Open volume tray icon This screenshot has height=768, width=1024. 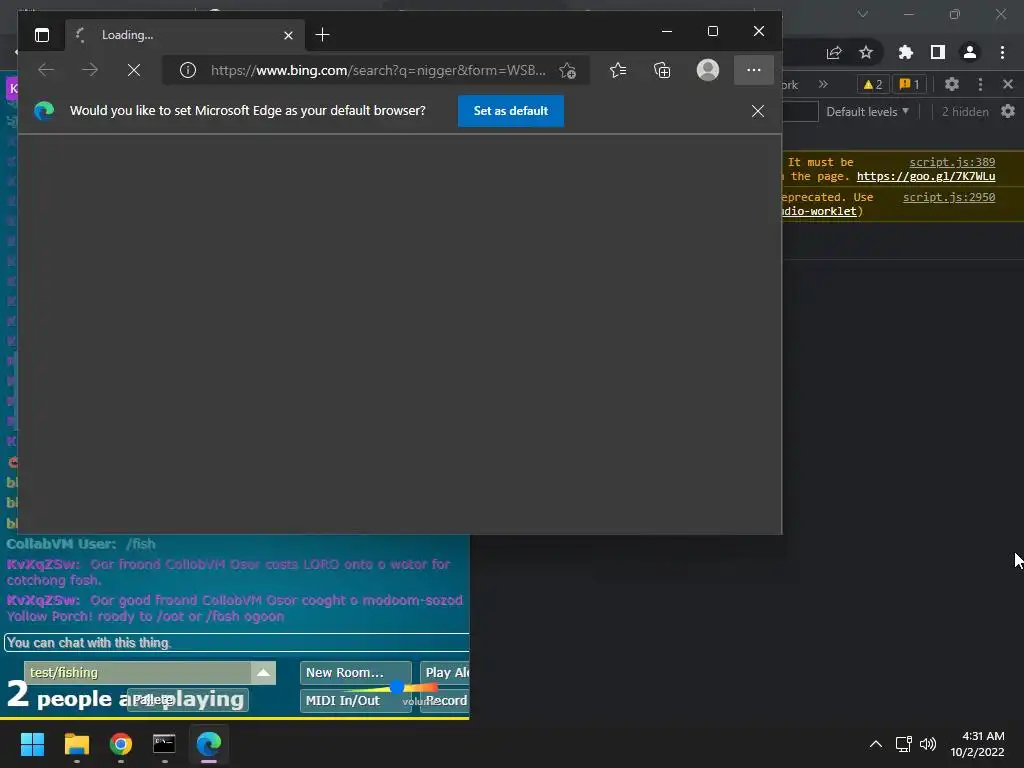(927, 744)
